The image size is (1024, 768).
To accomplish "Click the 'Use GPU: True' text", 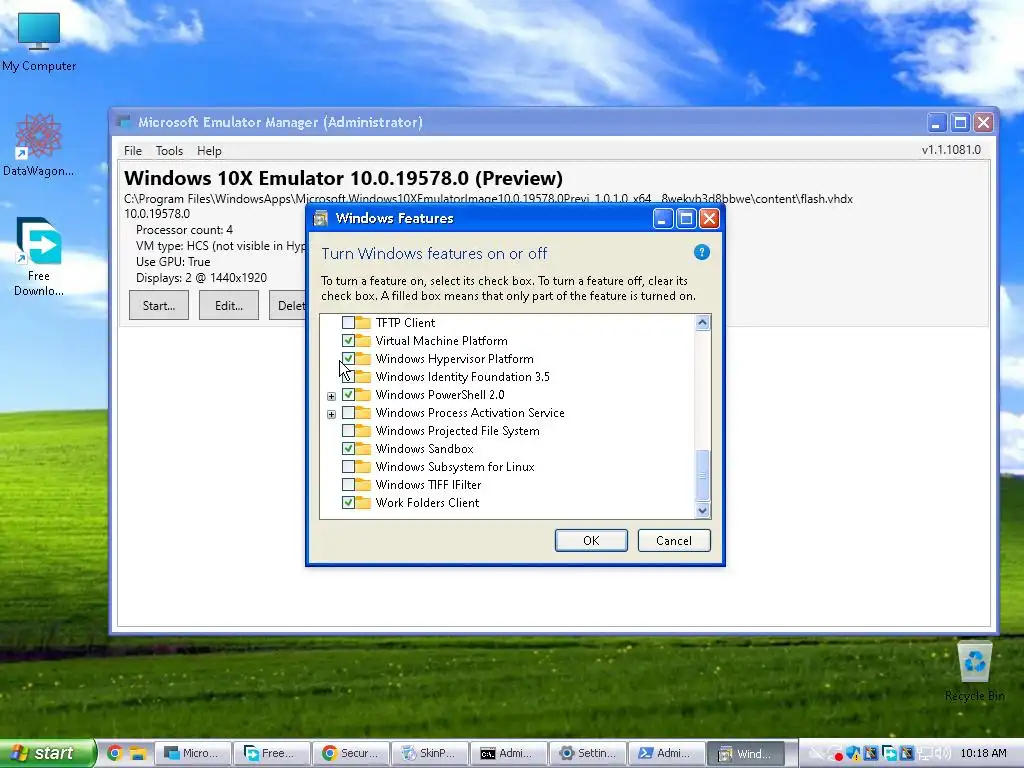I will click(173, 262).
